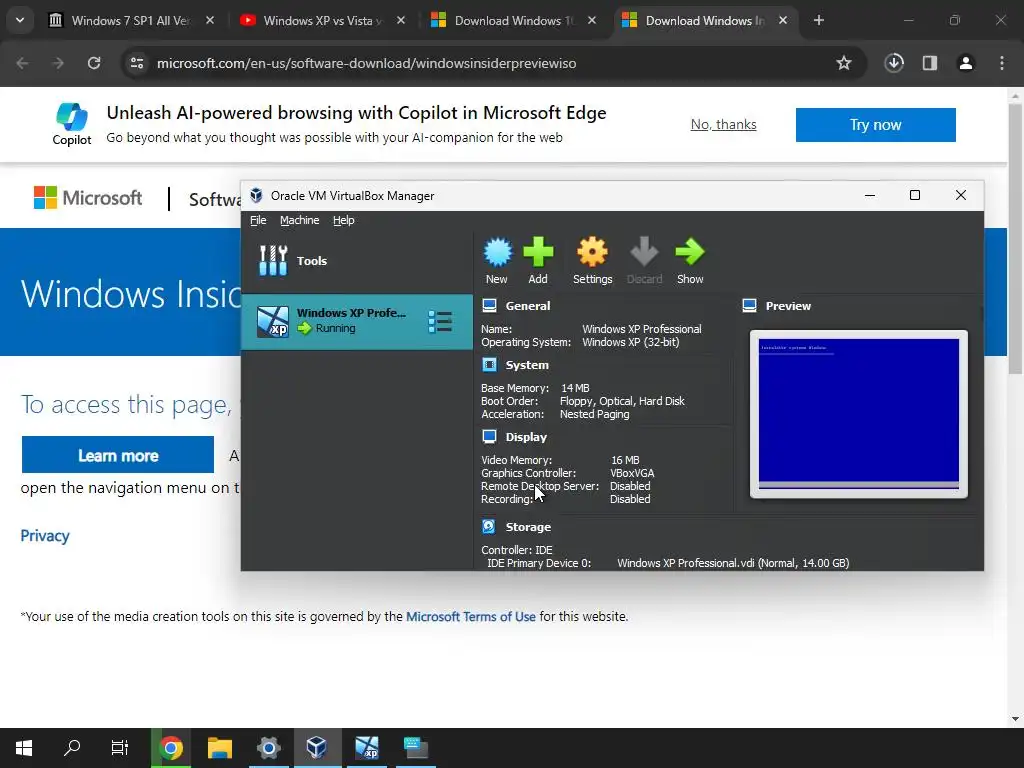Bookmark this page with star icon

[x=844, y=63]
